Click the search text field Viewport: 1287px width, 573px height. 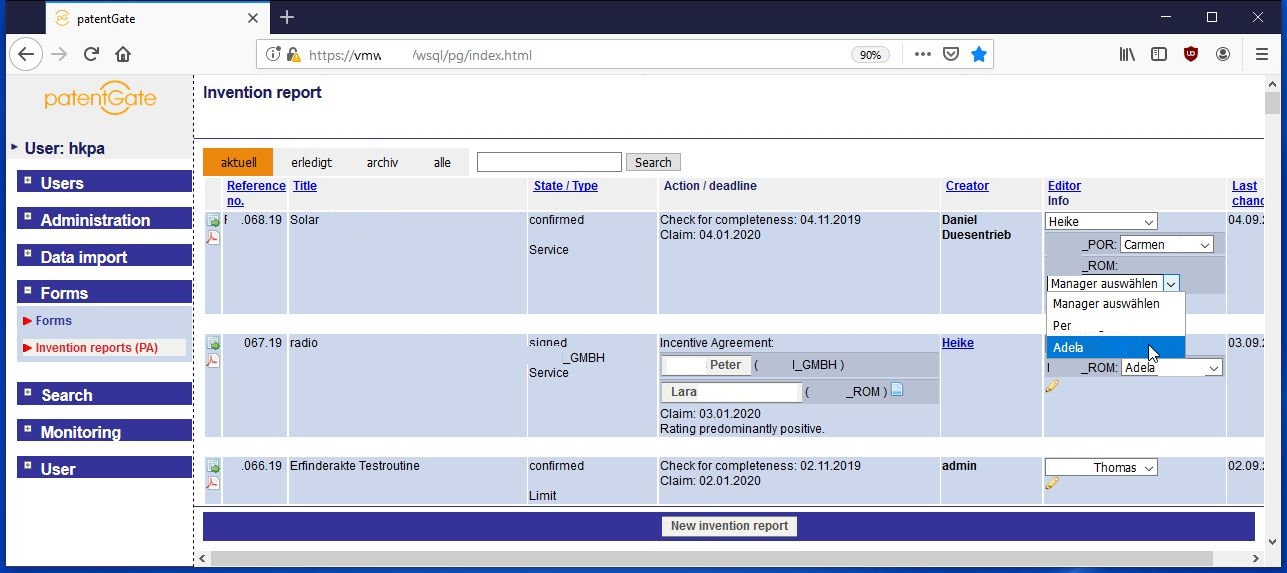click(549, 162)
